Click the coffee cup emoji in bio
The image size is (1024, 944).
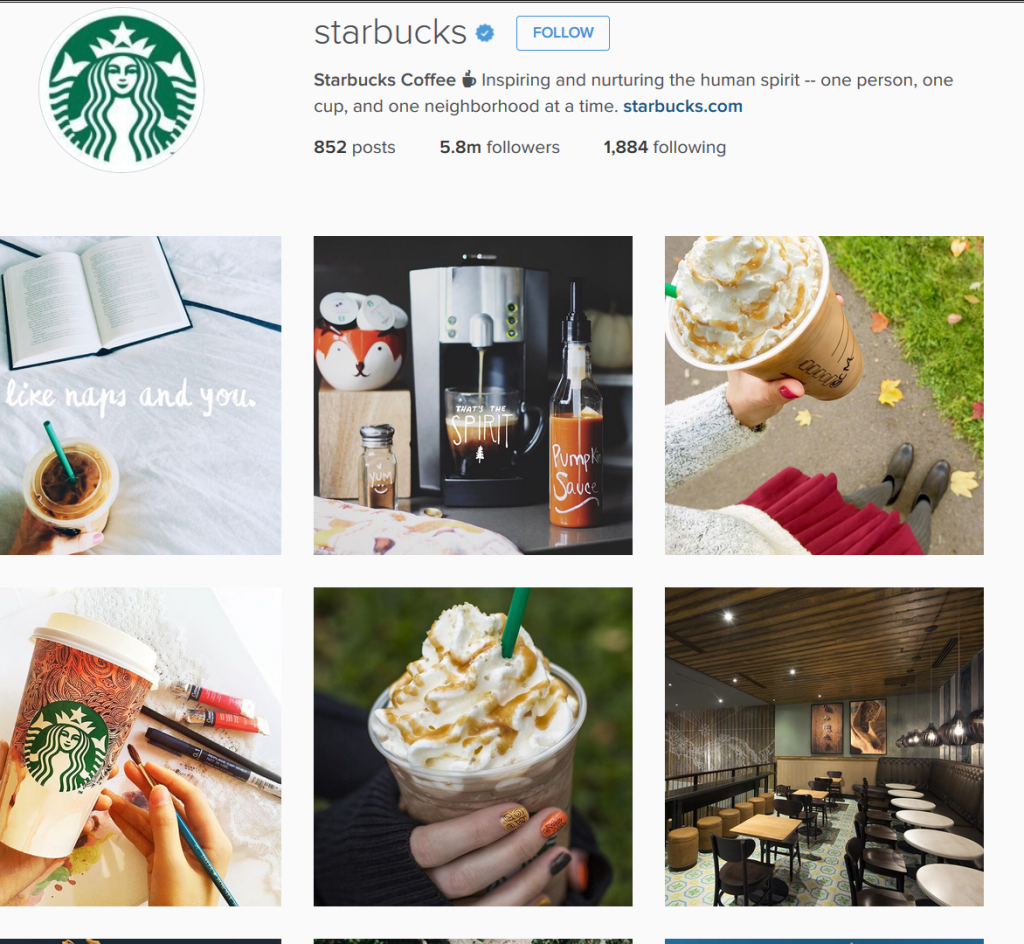pos(469,80)
